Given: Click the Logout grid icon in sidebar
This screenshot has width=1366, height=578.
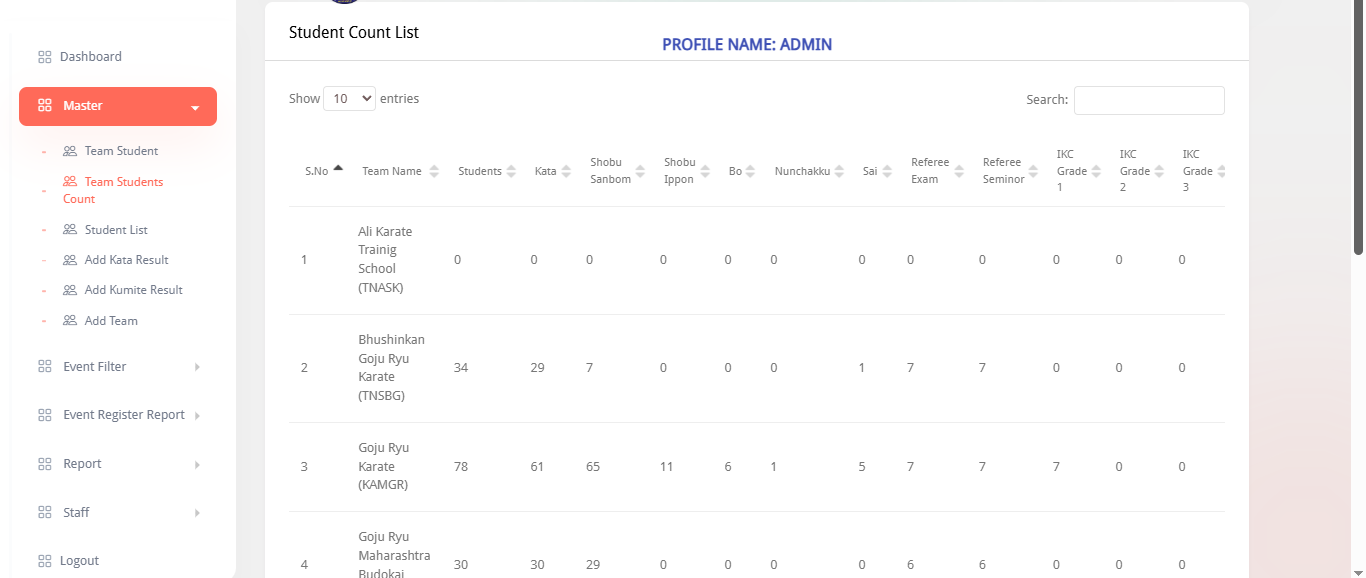Looking at the screenshot, I should 44,561.
